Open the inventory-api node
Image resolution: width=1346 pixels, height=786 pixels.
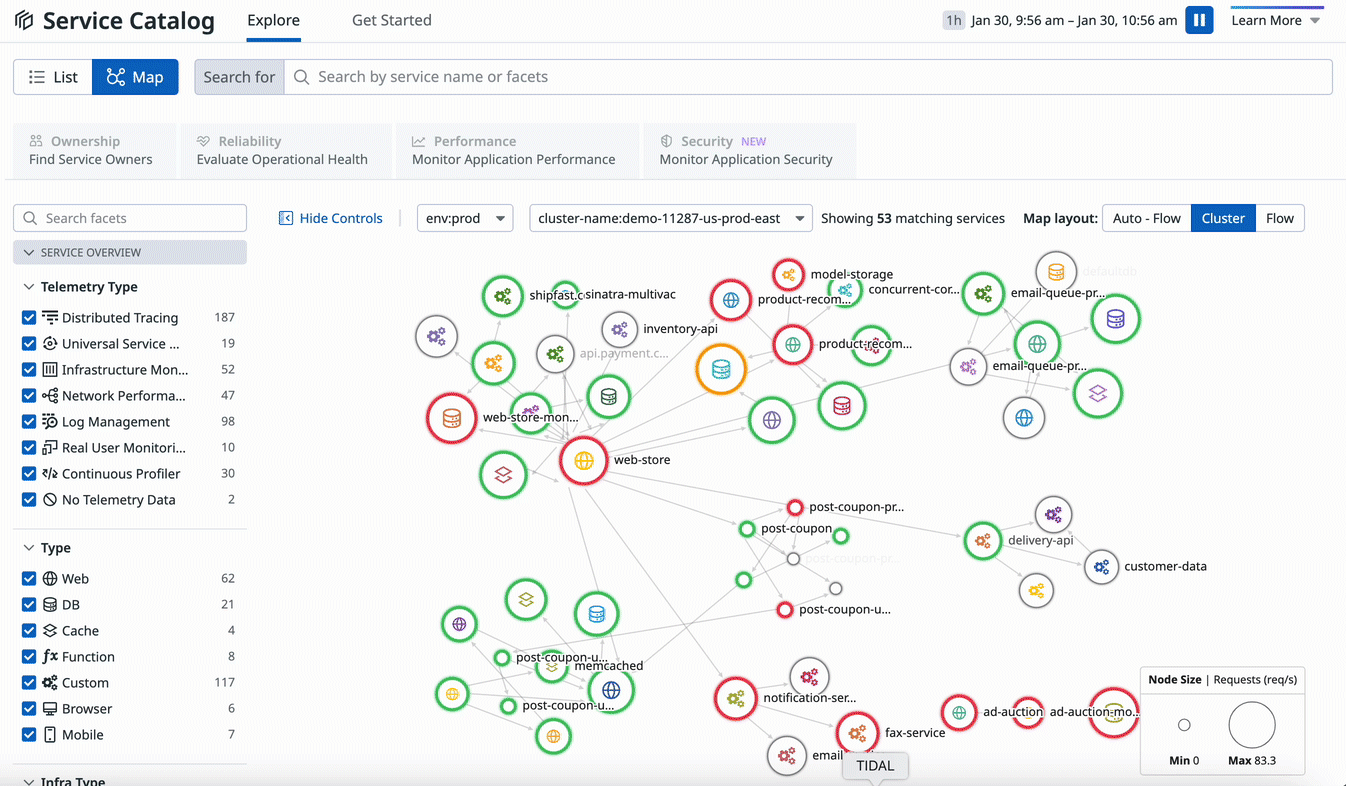click(x=619, y=329)
